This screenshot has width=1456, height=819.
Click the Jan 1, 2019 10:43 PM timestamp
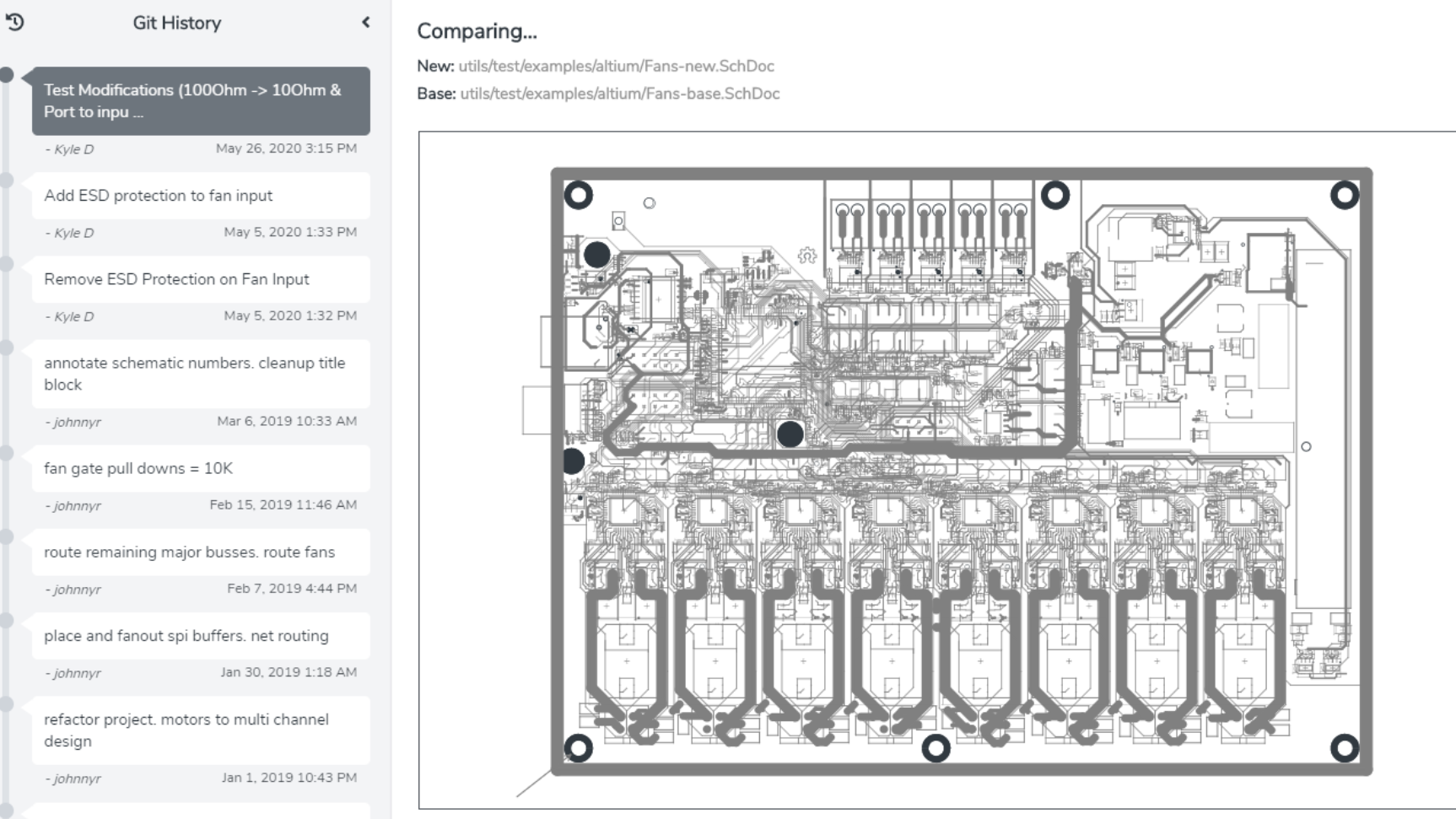coord(289,778)
